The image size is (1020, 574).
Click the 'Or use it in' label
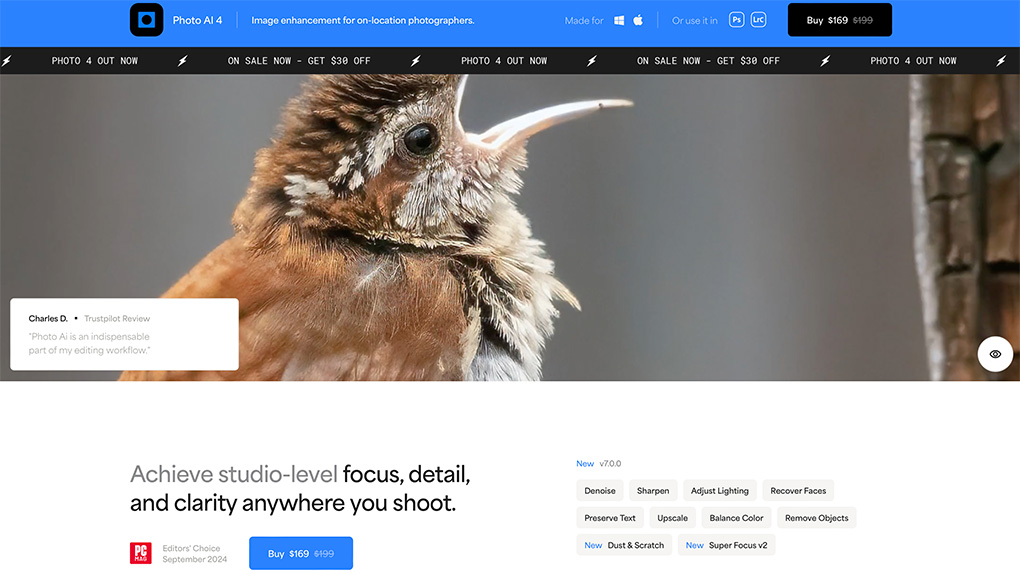[x=695, y=20]
